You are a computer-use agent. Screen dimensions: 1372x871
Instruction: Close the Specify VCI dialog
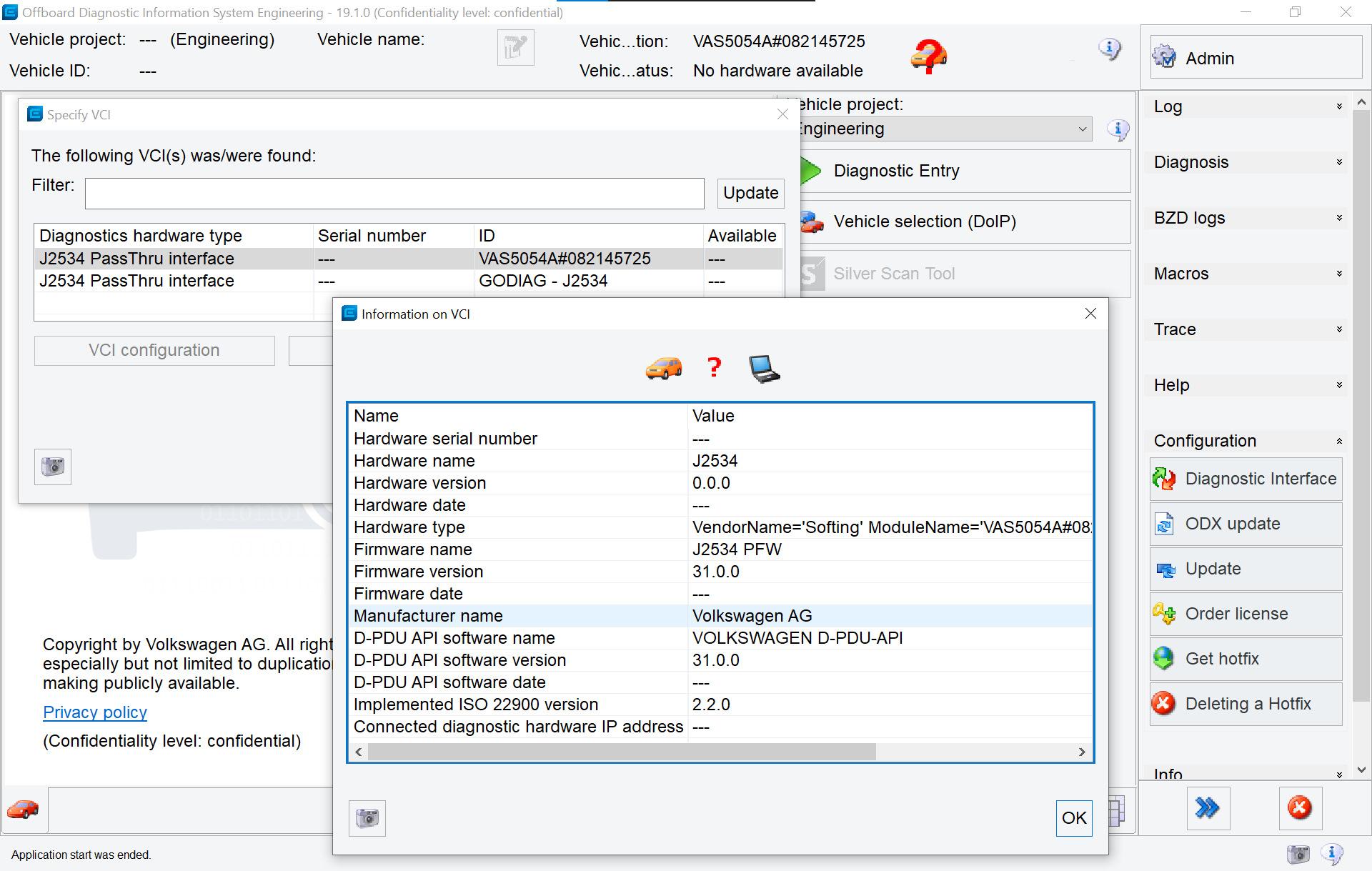[782, 114]
